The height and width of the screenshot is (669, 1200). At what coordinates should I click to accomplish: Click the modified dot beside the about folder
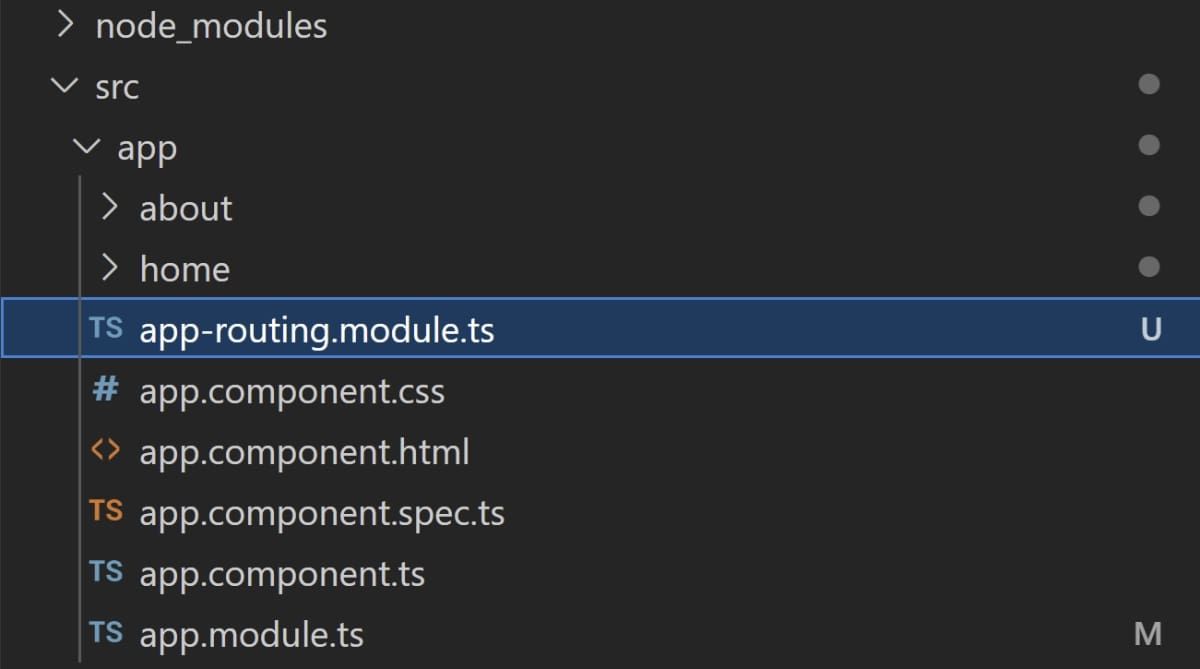click(1149, 207)
